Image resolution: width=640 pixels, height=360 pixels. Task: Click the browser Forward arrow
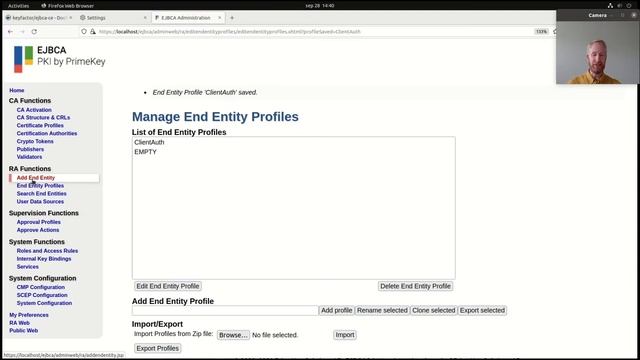[x=22, y=31]
